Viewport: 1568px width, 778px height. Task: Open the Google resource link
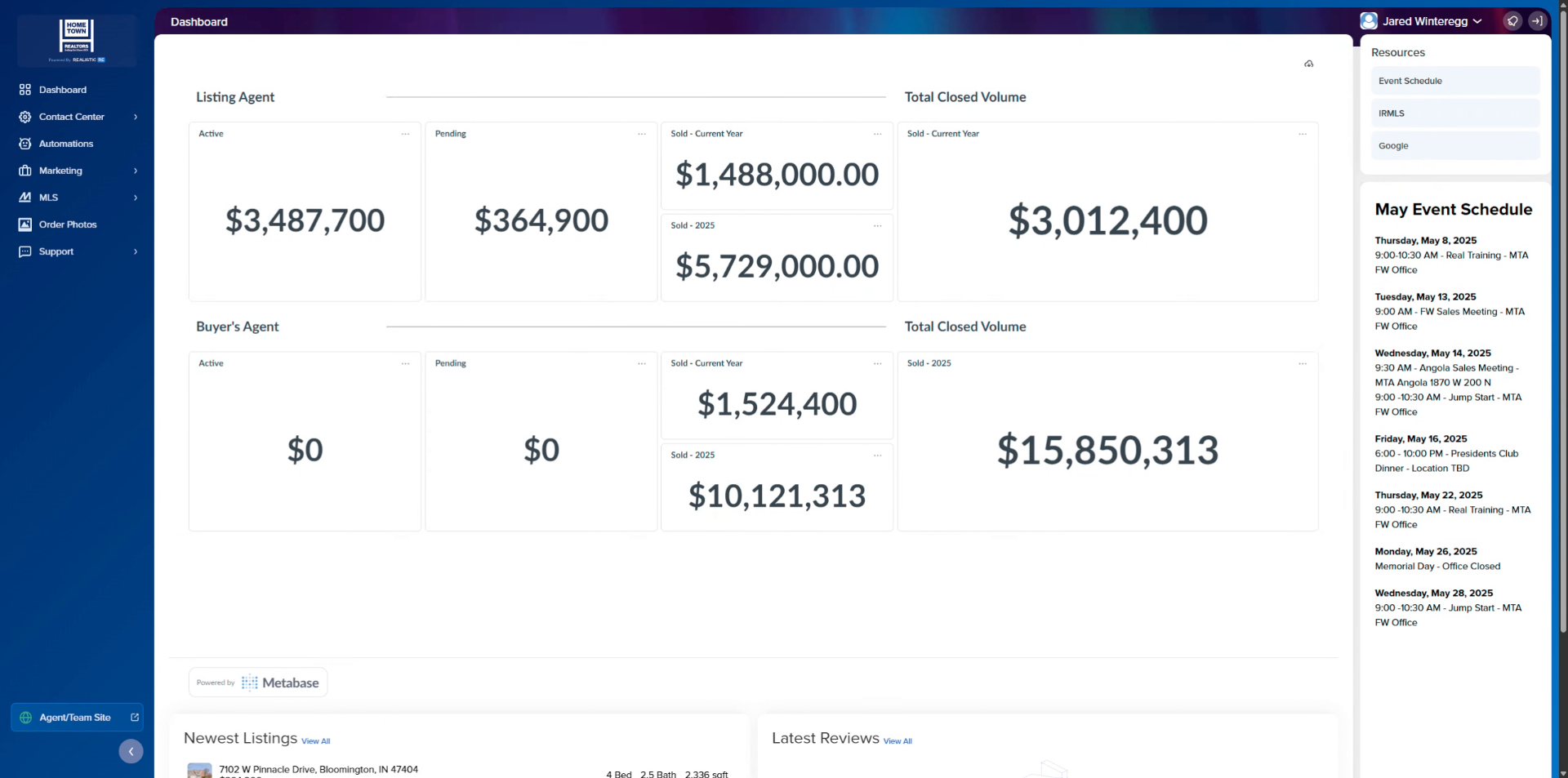1455,146
